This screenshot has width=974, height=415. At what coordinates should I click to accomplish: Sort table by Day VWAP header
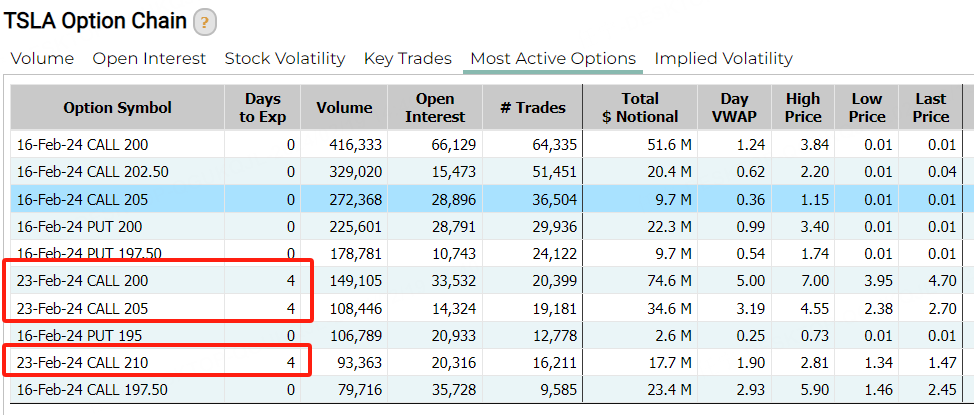point(736,108)
